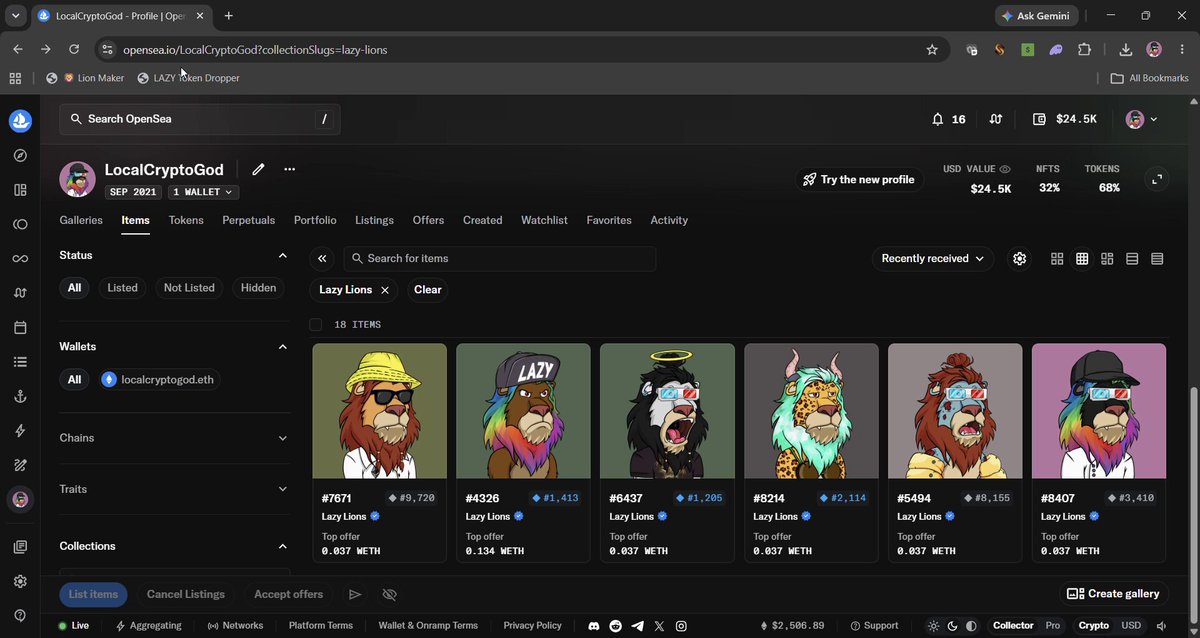The height and width of the screenshot is (638, 1200).
Task: Open the swap arrows icon in header
Action: tap(995, 119)
